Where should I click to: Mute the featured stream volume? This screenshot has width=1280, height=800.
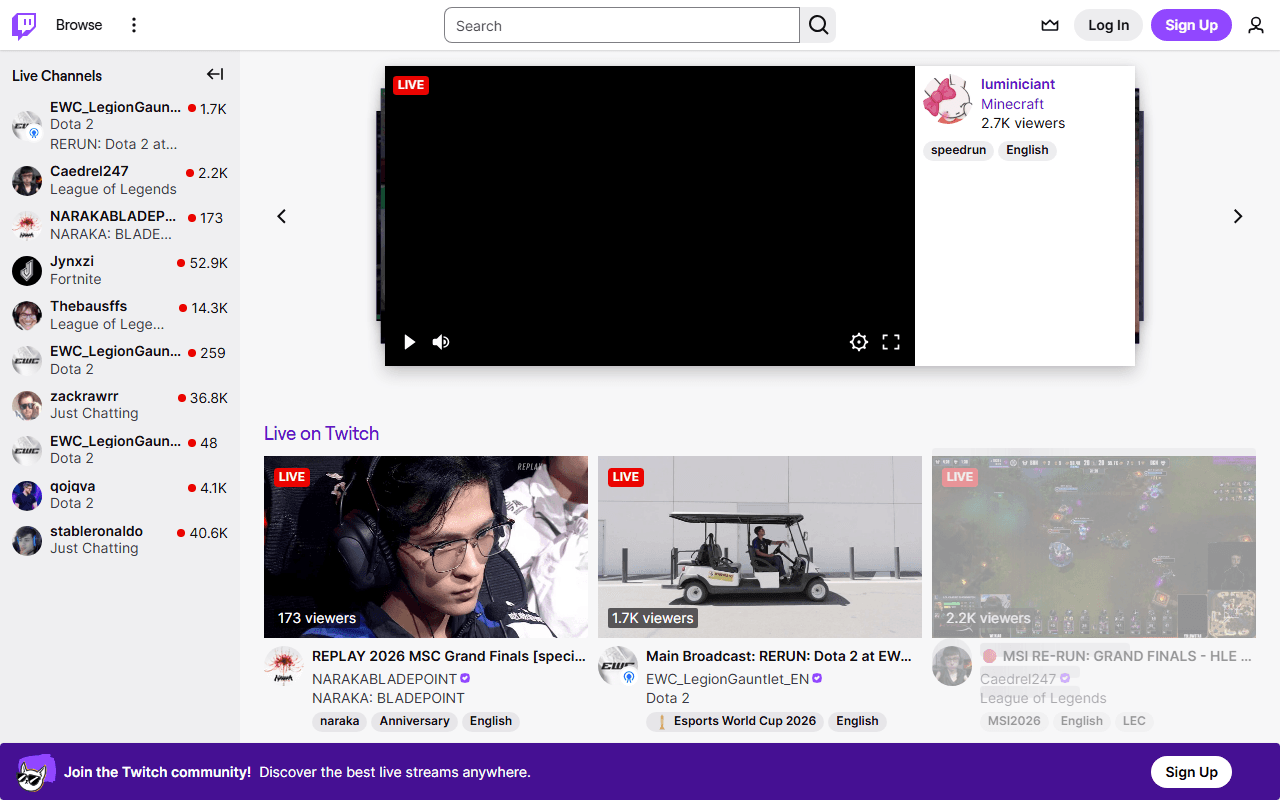tap(441, 342)
